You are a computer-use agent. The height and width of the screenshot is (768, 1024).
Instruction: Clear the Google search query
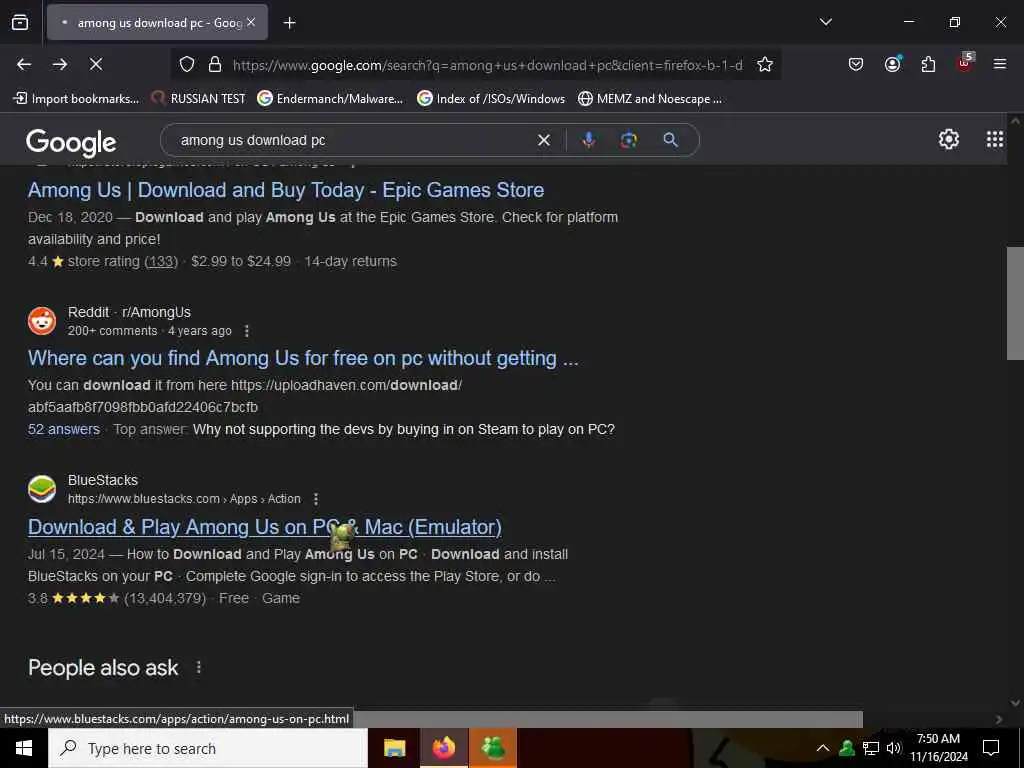(543, 140)
